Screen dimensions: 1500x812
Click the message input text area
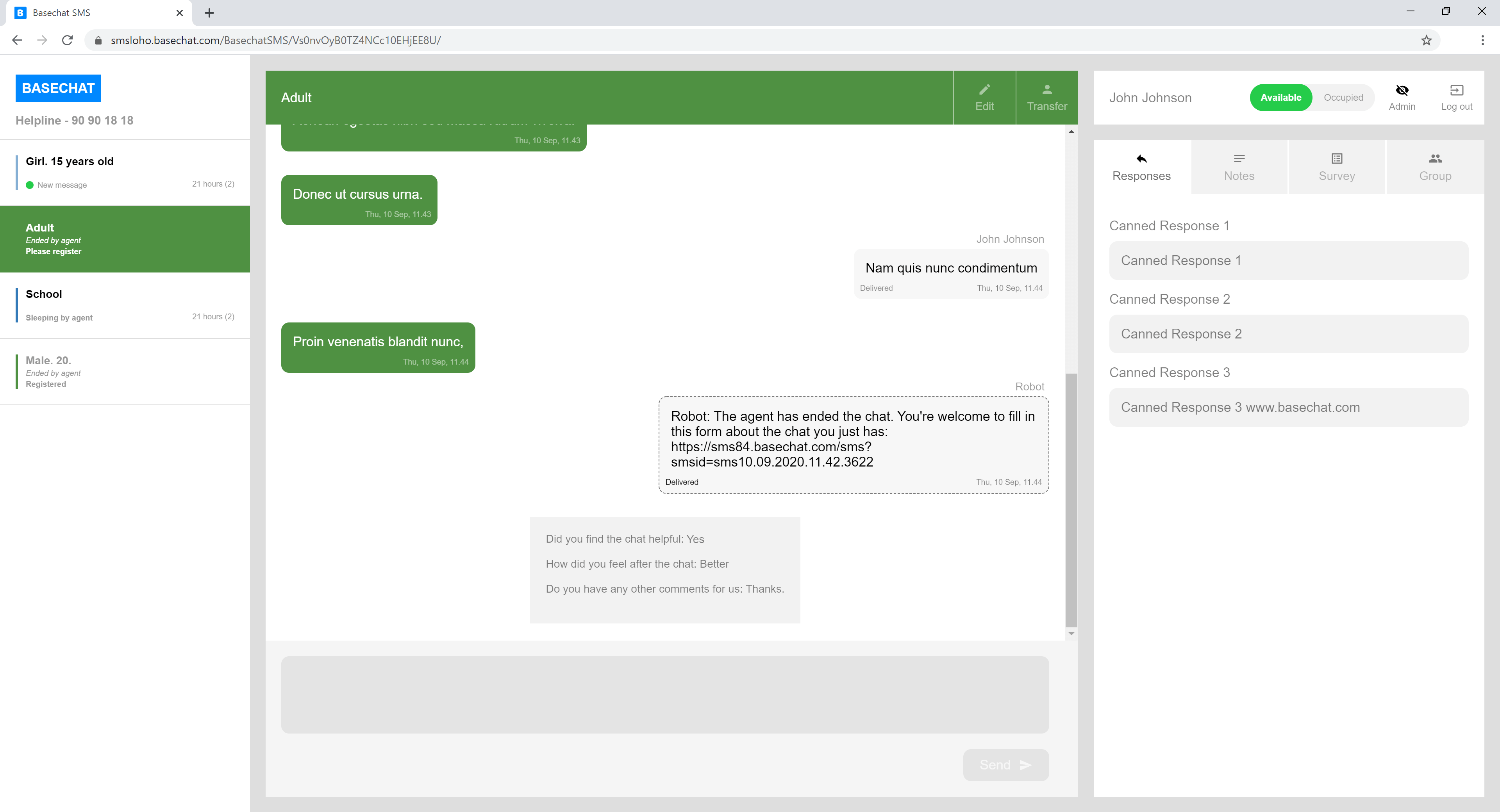click(664, 694)
